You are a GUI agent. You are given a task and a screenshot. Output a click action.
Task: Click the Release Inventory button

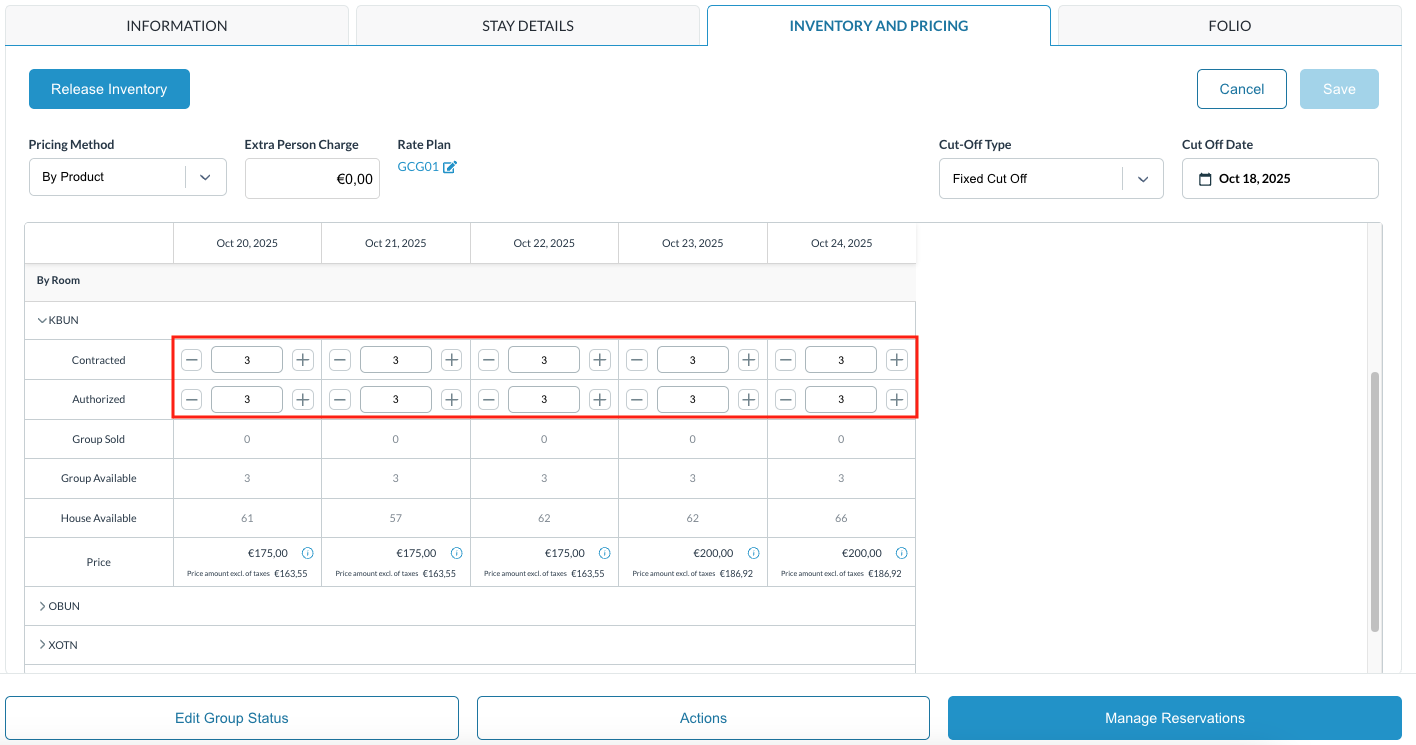(x=109, y=89)
